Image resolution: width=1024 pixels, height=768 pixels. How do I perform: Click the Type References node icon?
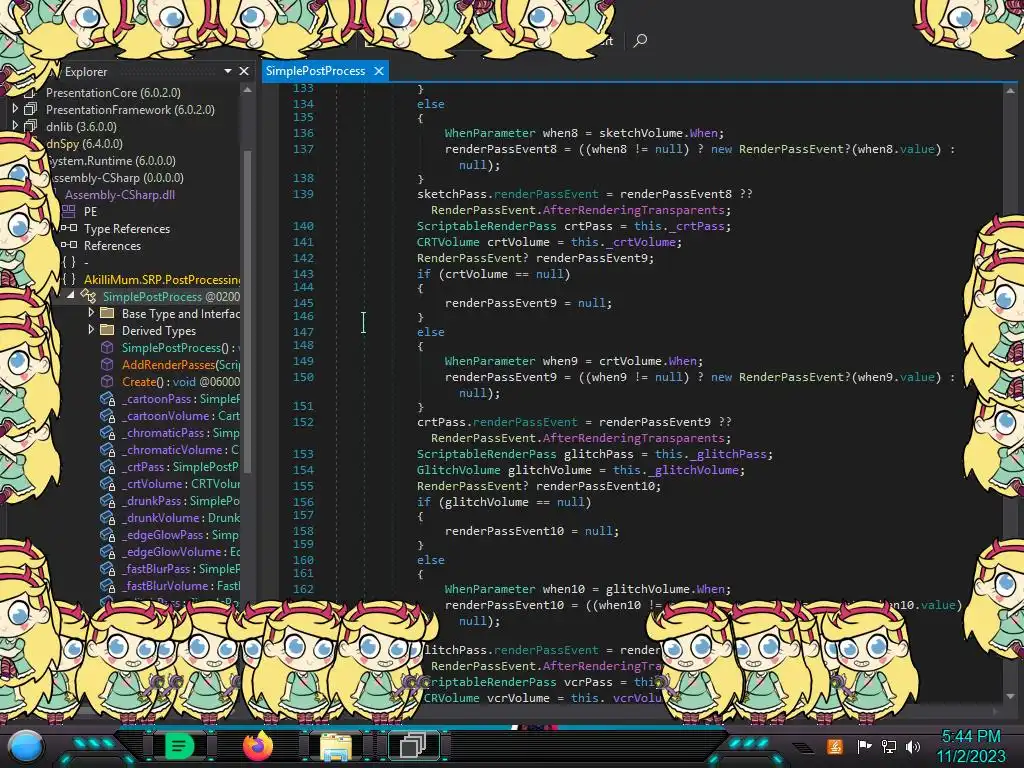(69, 228)
